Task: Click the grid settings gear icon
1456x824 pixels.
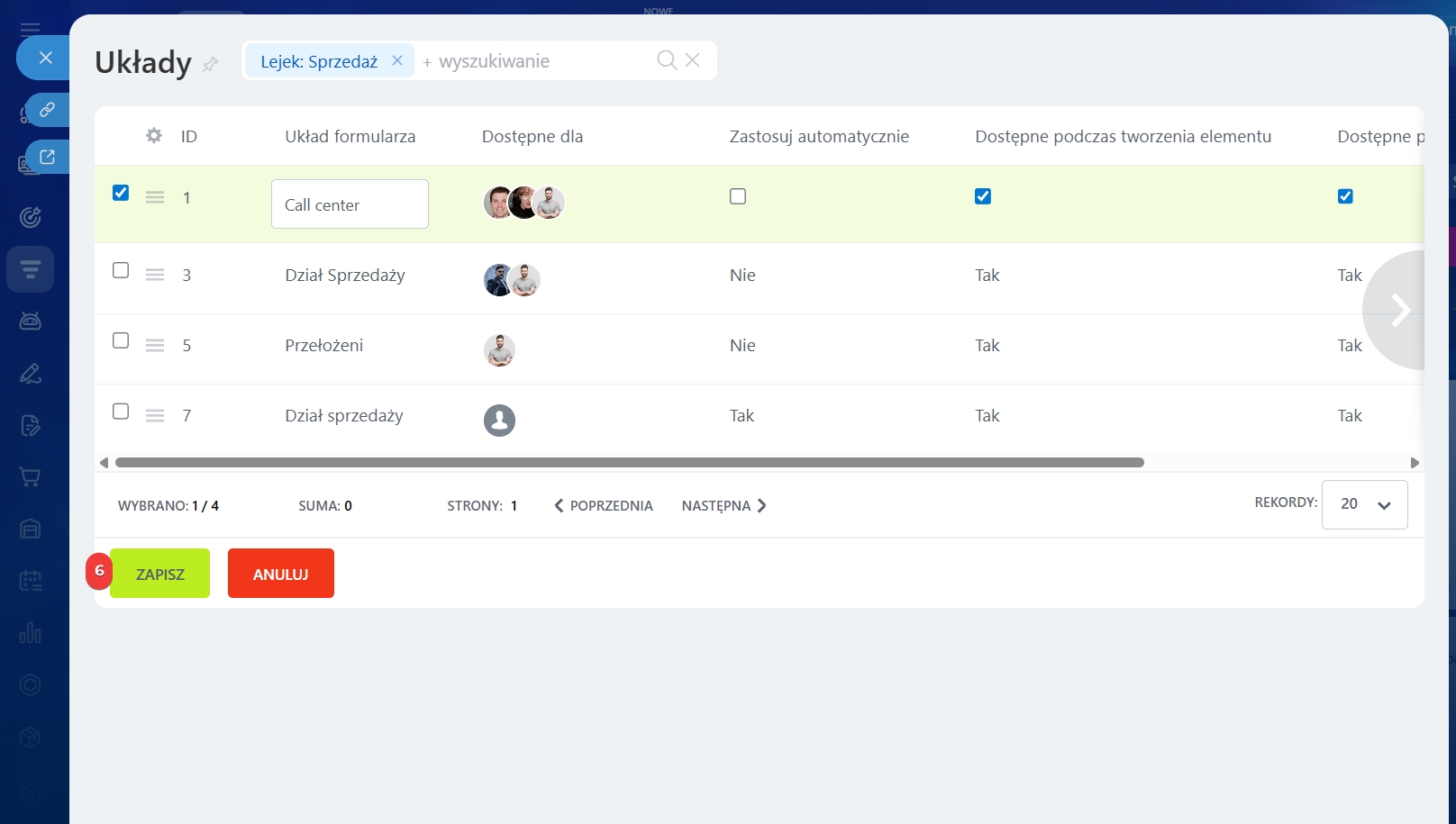Action: coord(154,135)
